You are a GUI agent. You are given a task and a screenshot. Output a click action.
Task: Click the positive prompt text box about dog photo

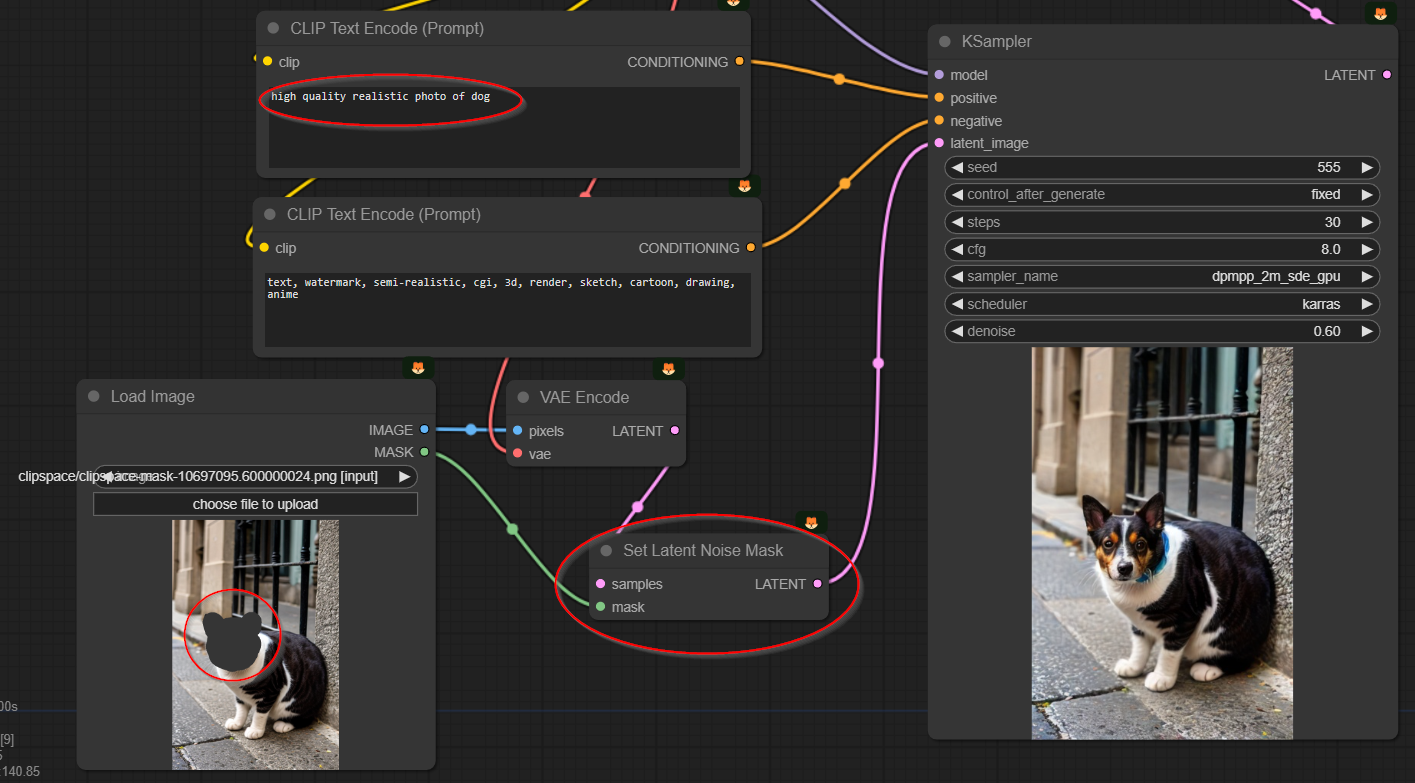point(503,127)
